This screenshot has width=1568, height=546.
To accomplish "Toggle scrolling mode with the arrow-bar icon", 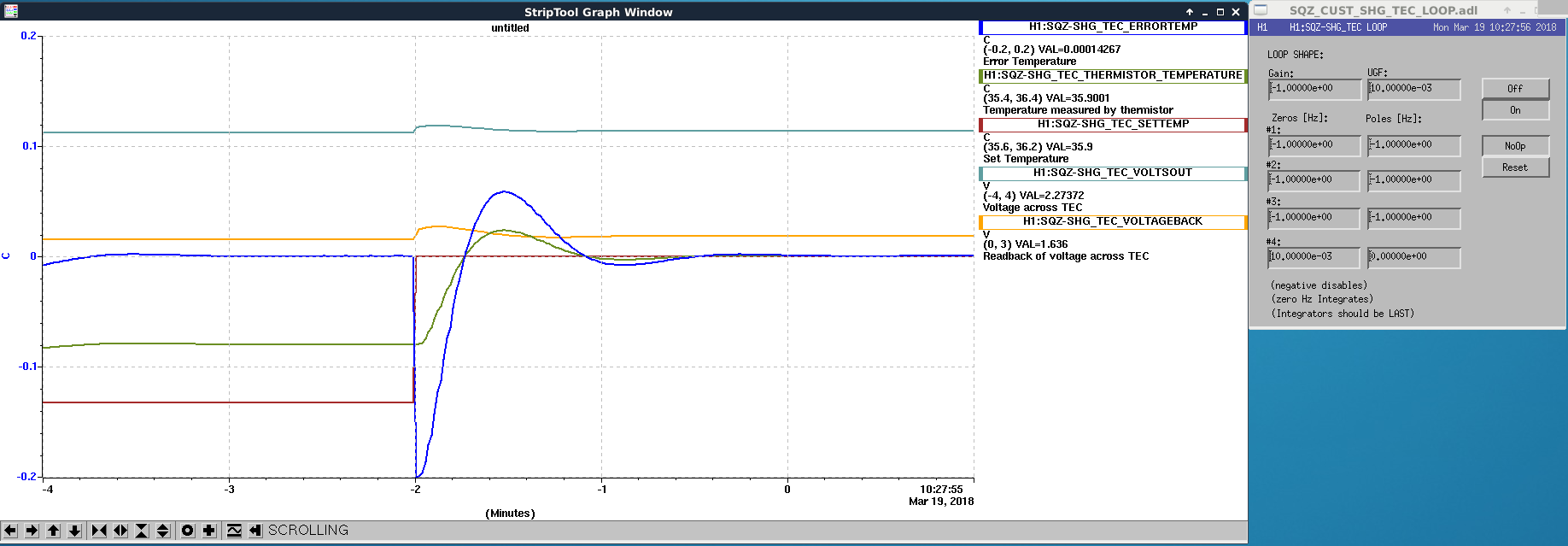I will (255, 531).
